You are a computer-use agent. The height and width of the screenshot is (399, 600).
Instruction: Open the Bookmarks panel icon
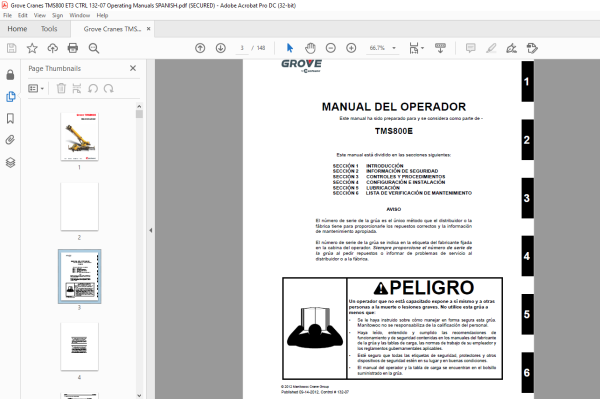pos(10,119)
